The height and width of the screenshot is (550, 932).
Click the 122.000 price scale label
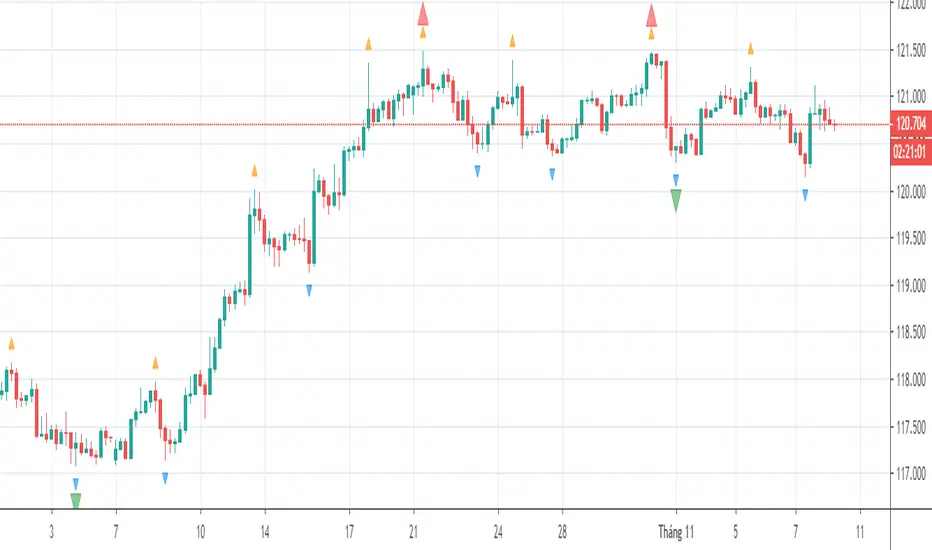click(909, 3)
